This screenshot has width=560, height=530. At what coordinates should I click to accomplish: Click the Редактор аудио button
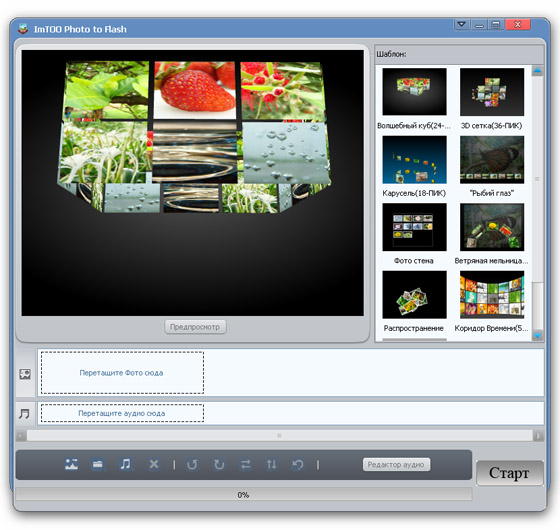click(396, 465)
